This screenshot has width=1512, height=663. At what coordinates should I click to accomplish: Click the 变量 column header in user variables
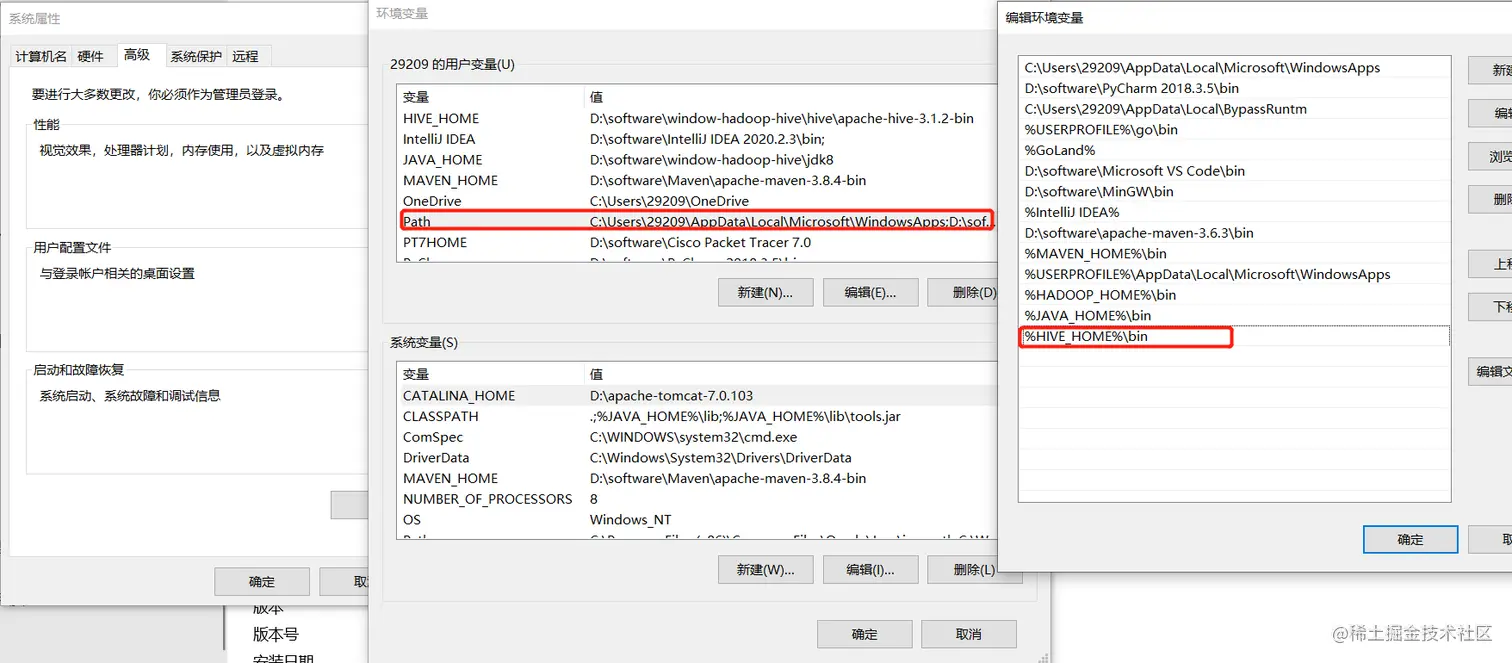coord(490,97)
